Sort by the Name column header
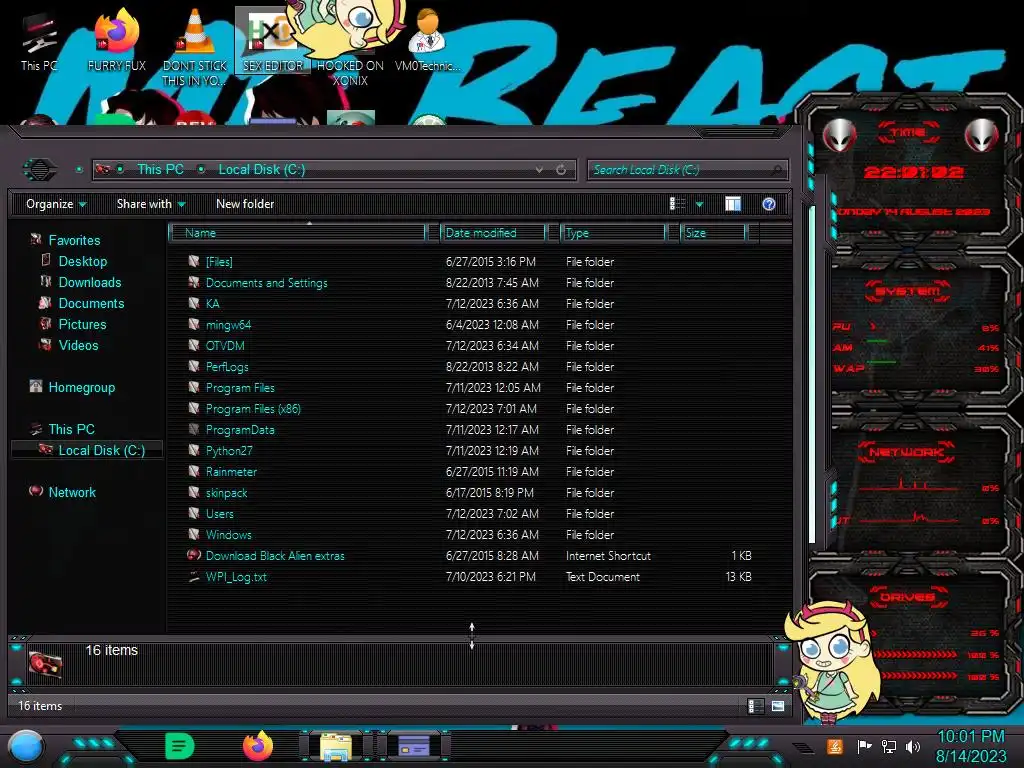The height and width of the screenshot is (768, 1024). pos(297,233)
